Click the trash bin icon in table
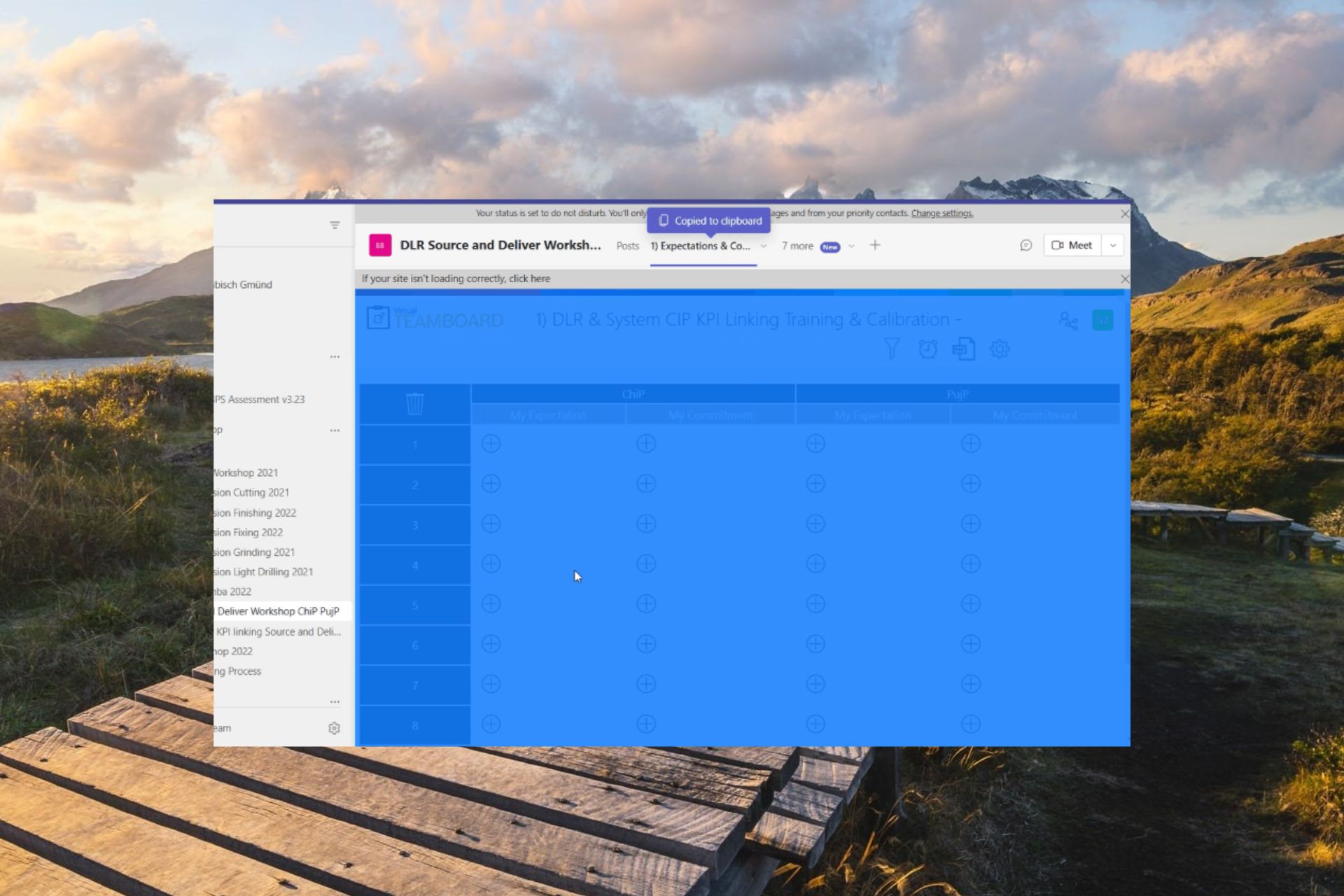 click(x=415, y=403)
